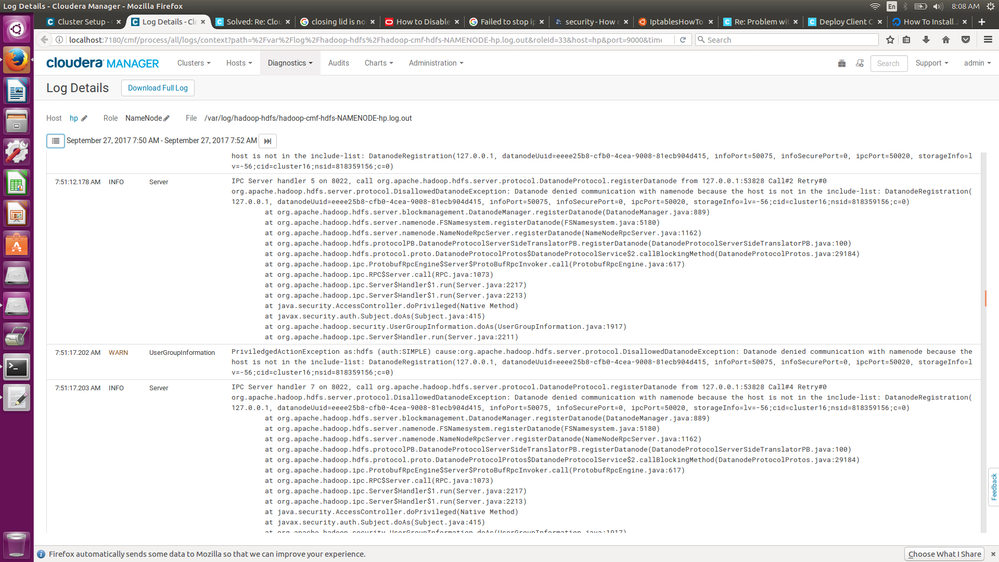Image resolution: width=999 pixels, height=562 pixels.
Task: Open the Files manager in the dock
Action: (x=17, y=122)
